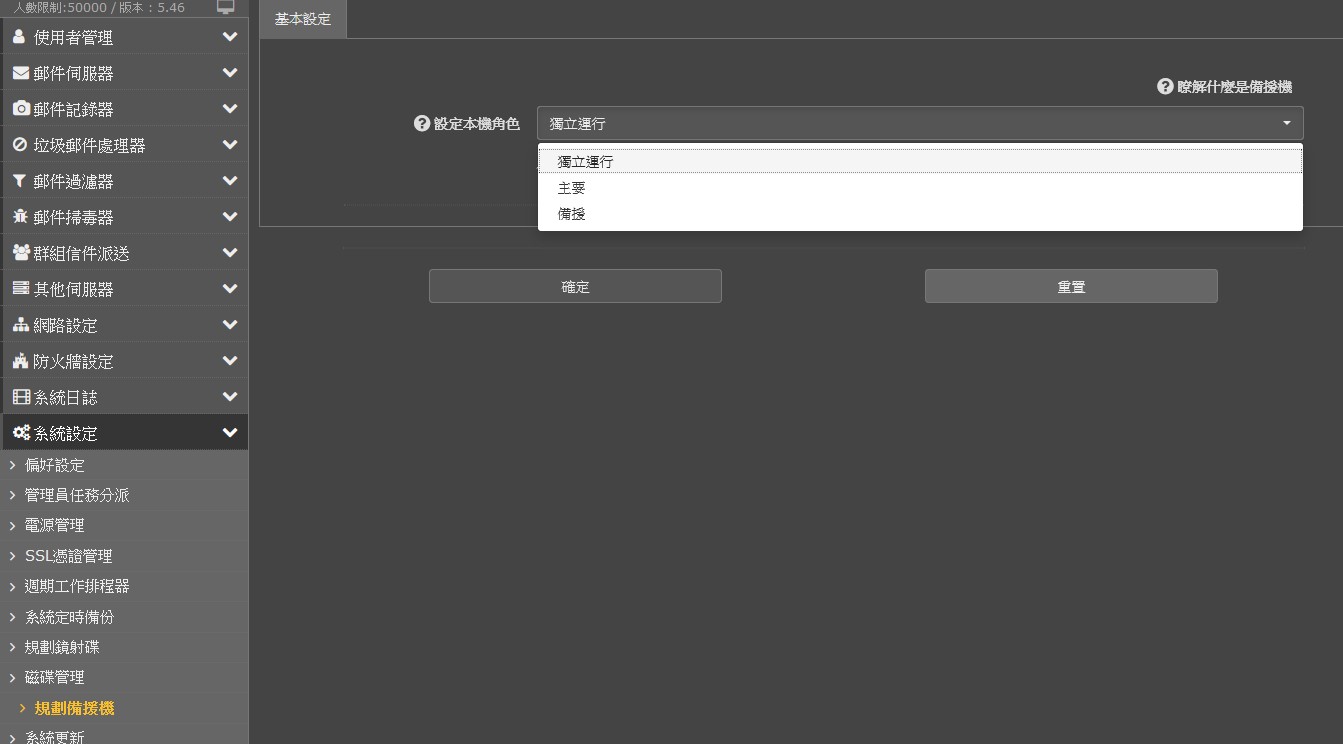Click the envelope icon for 郵件伺服器

(20, 73)
